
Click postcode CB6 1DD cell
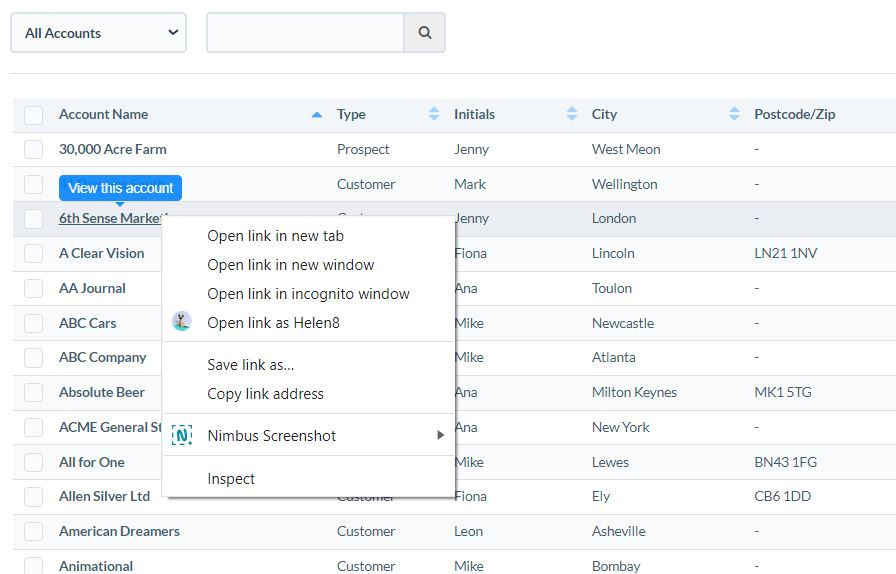pos(782,496)
